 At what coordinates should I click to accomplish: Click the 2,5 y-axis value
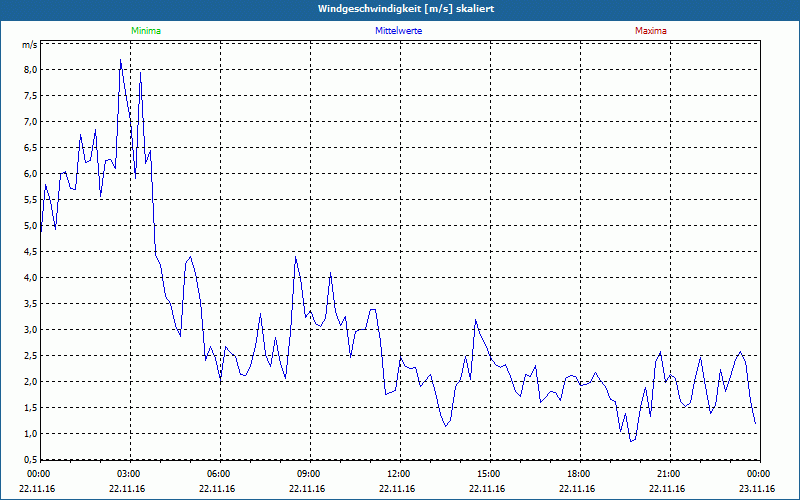pyautogui.click(x=31, y=356)
